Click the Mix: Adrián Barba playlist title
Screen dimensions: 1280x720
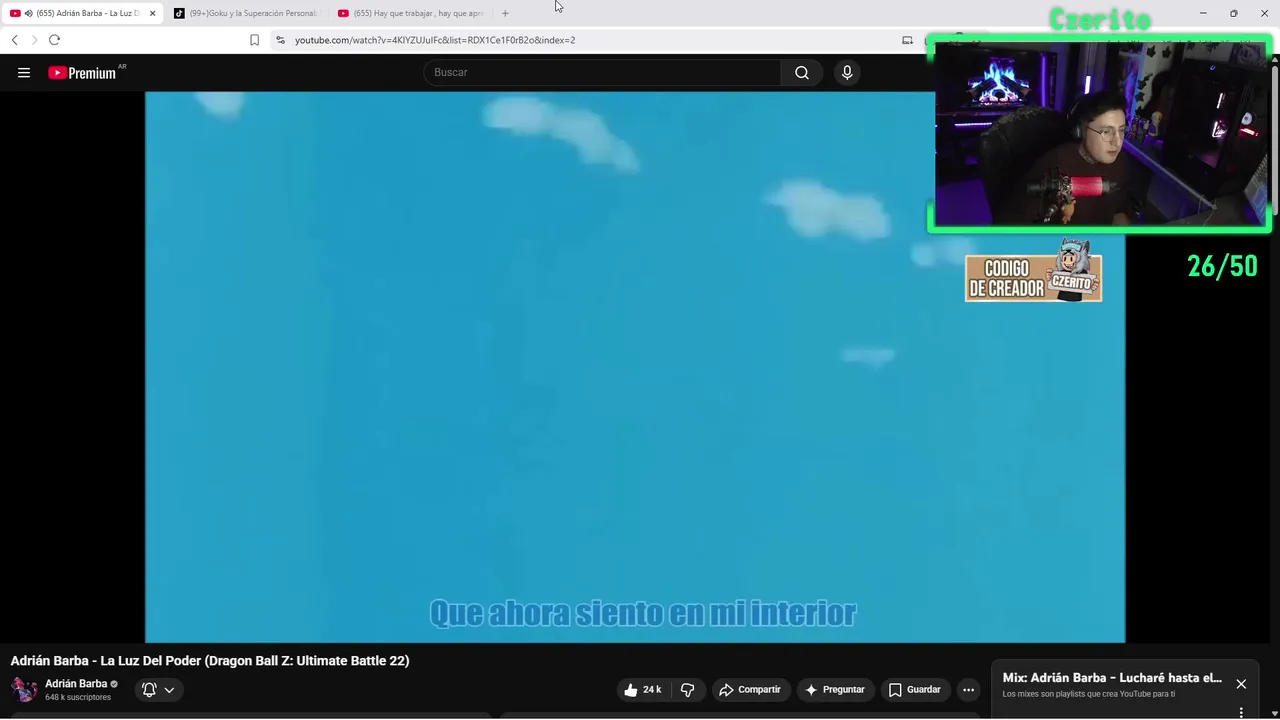pyautogui.click(x=1112, y=678)
